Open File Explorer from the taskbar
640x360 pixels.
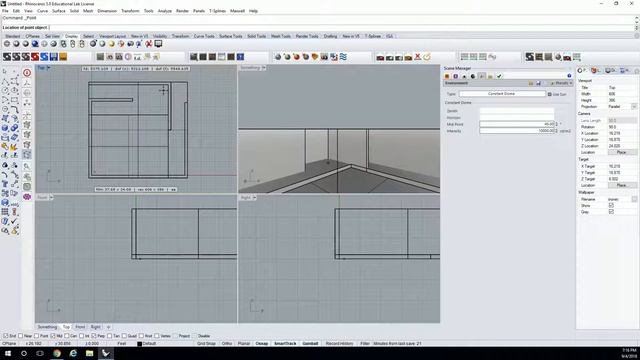pos(89,353)
